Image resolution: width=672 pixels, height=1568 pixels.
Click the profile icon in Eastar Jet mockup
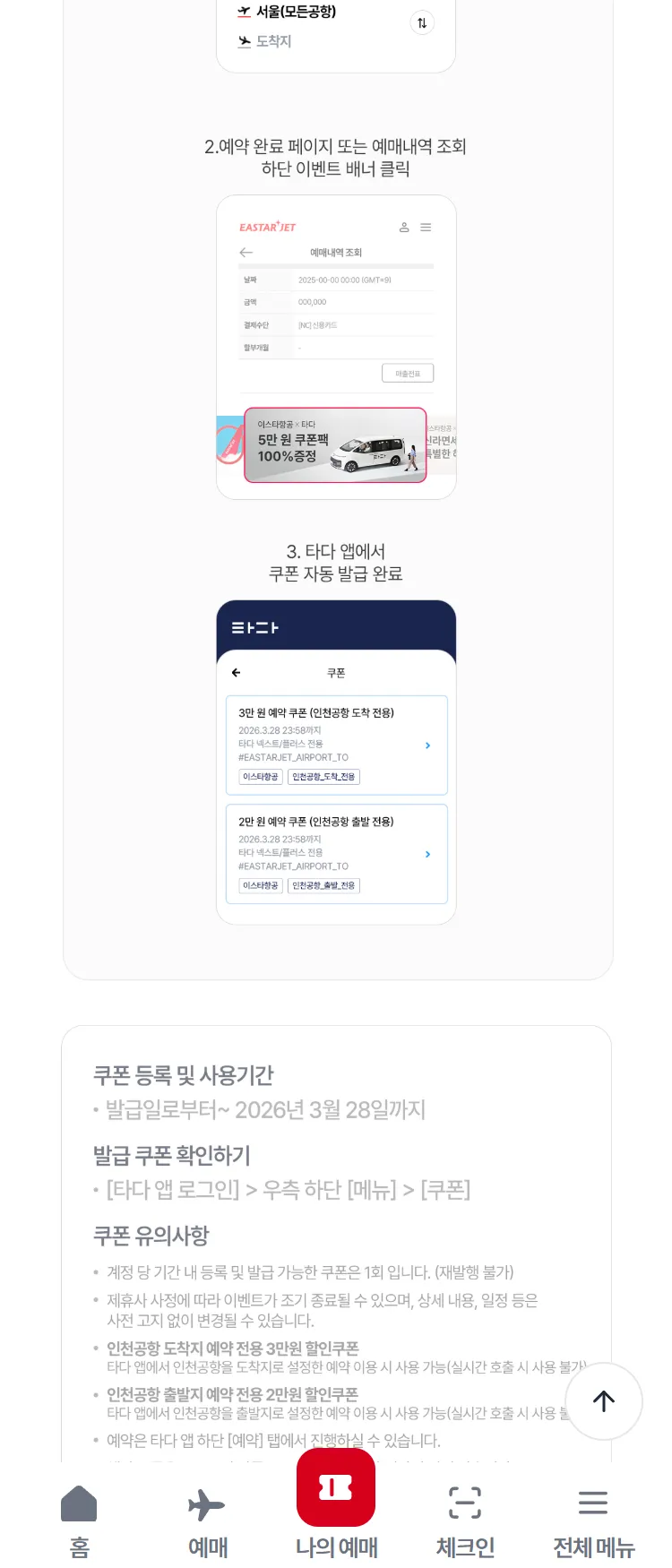click(404, 228)
